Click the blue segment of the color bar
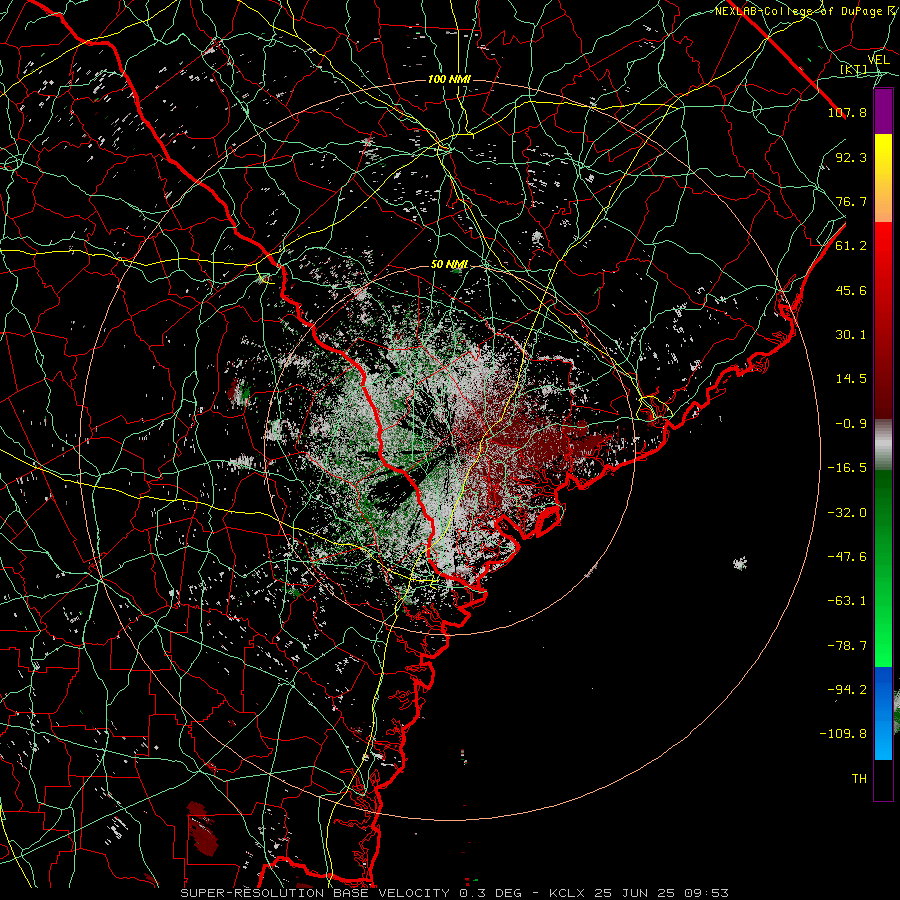This screenshot has height=900, width=900. point(883,713)
